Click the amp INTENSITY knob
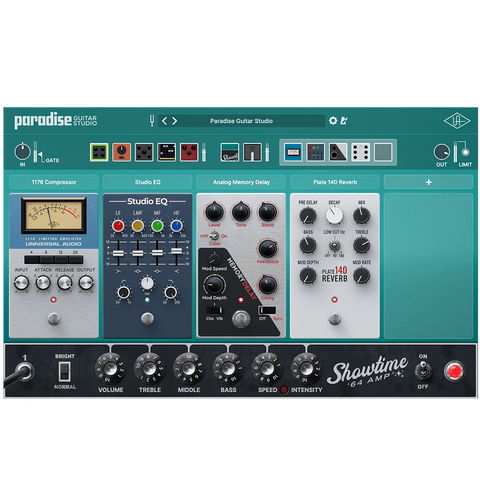This screenshot has height=480, width=480. (307, 369)
